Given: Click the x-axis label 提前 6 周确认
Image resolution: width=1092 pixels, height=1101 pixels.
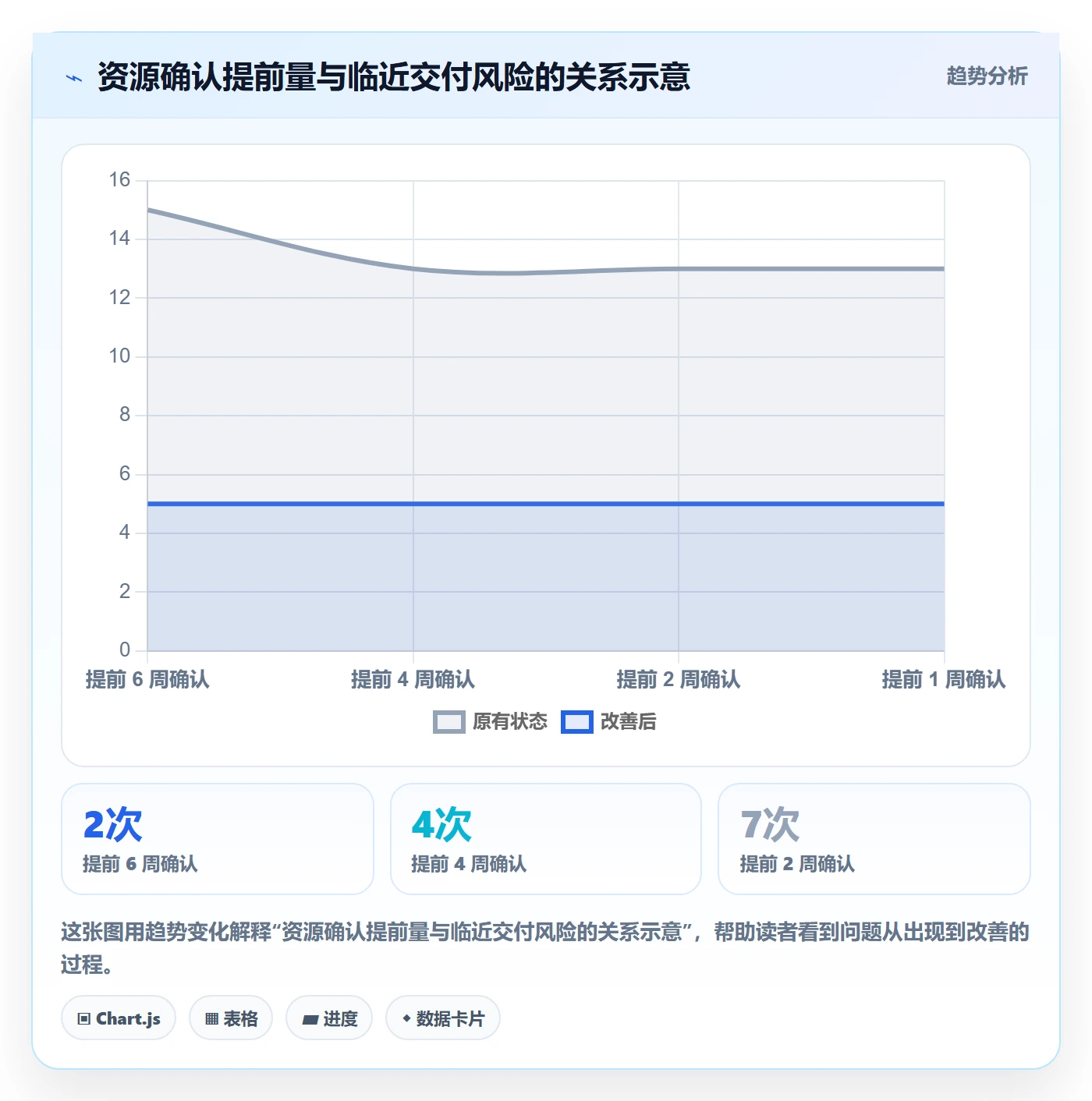Looking at the screenshot, I should click(x=147, y=680).
